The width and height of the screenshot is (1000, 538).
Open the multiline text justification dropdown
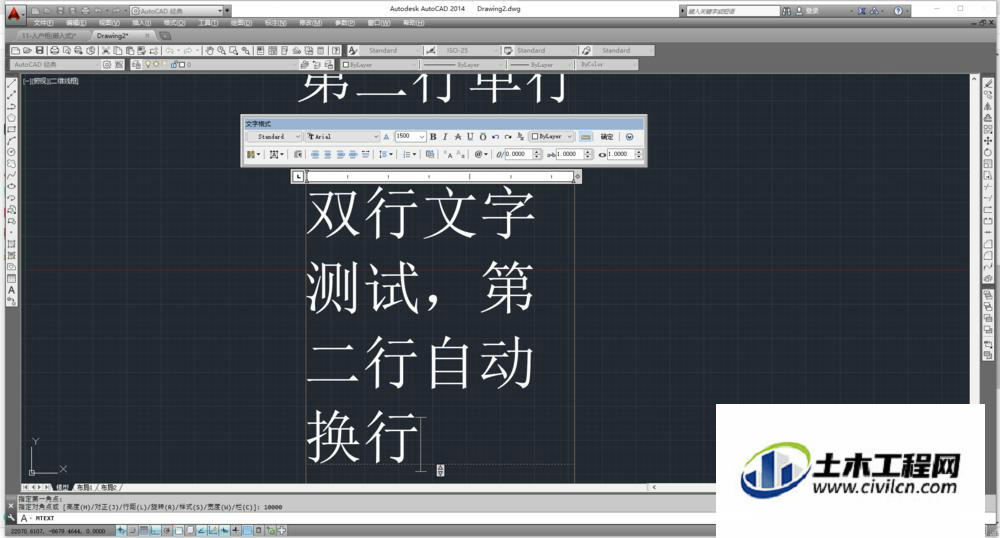[277, 154]
